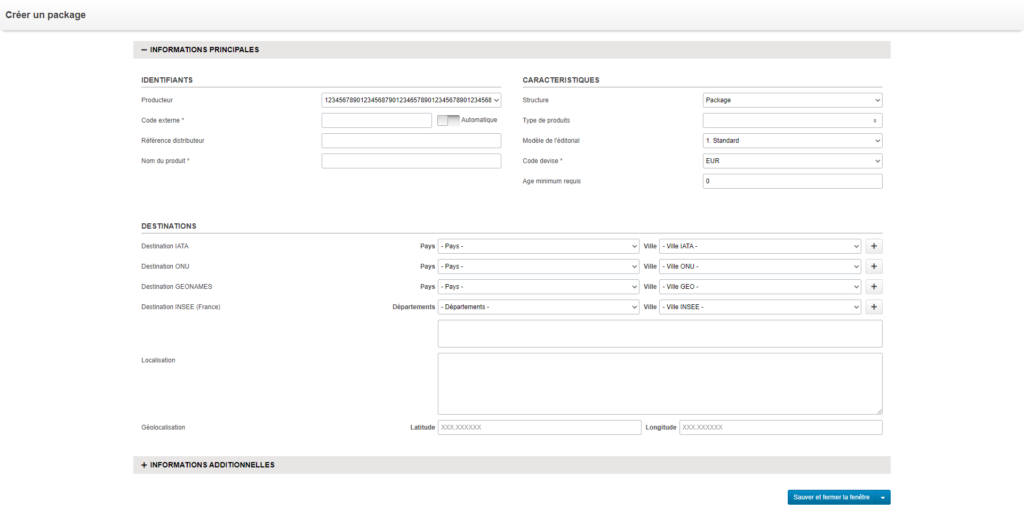Open the Structure dropdown showing Package
The width and height of the screenshot is (1024, 509).
[x=792, y=100]
